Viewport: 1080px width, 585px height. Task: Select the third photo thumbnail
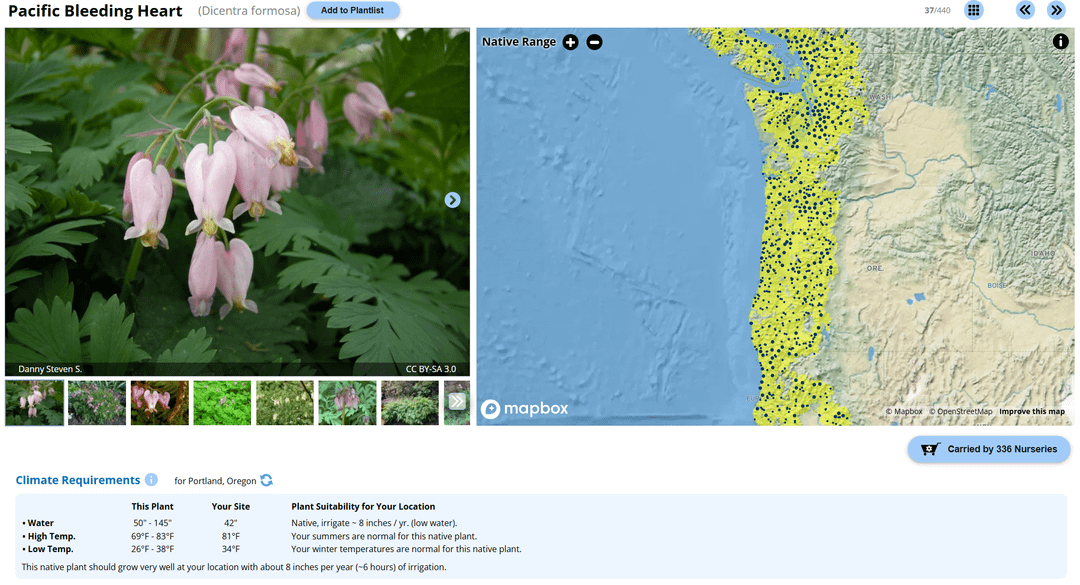(159, 402)
